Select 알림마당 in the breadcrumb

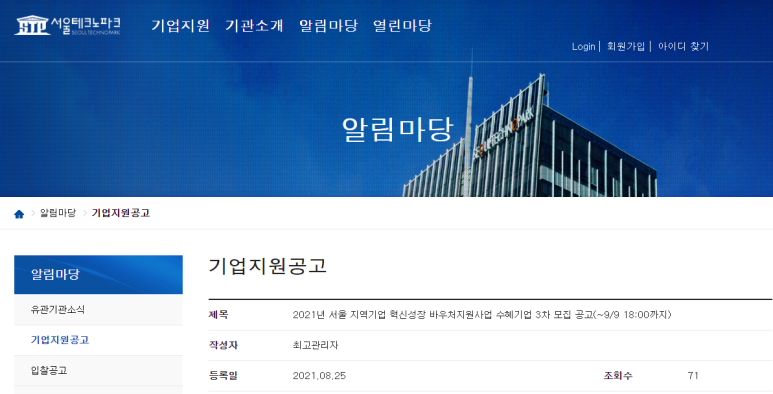click(x=58, y=213)
